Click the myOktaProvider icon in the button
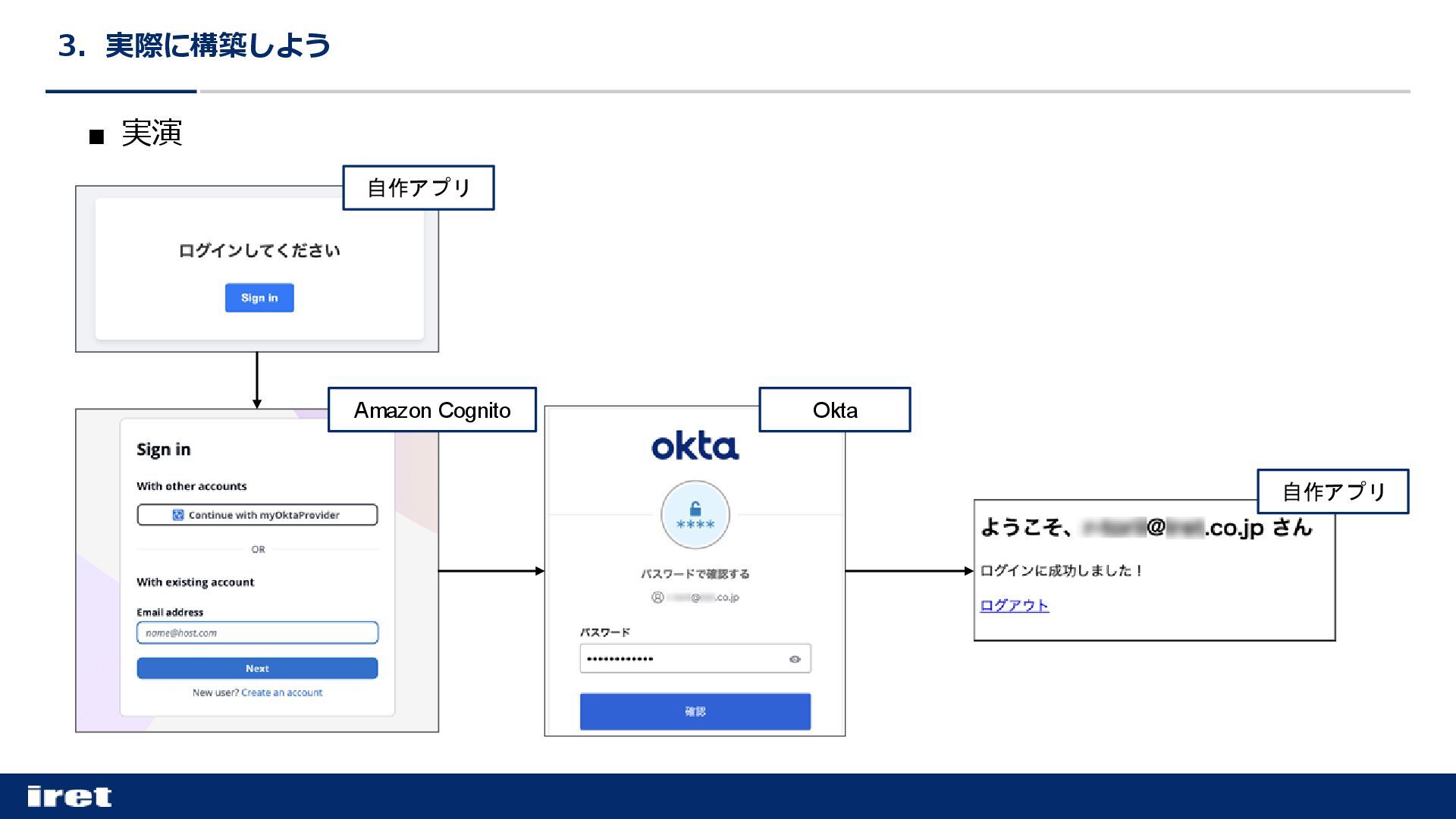 pos(178,515)
